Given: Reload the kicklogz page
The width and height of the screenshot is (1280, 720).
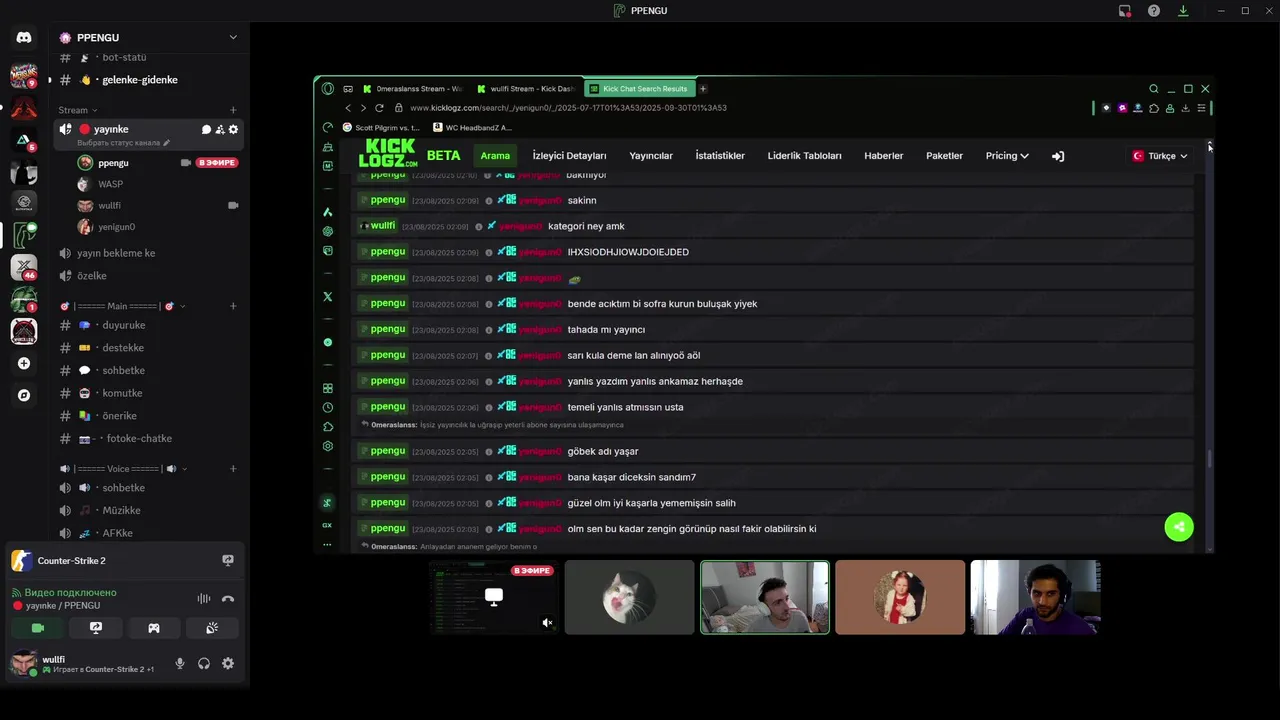Looking at the screenshot, I should click(x=379, y=108).
